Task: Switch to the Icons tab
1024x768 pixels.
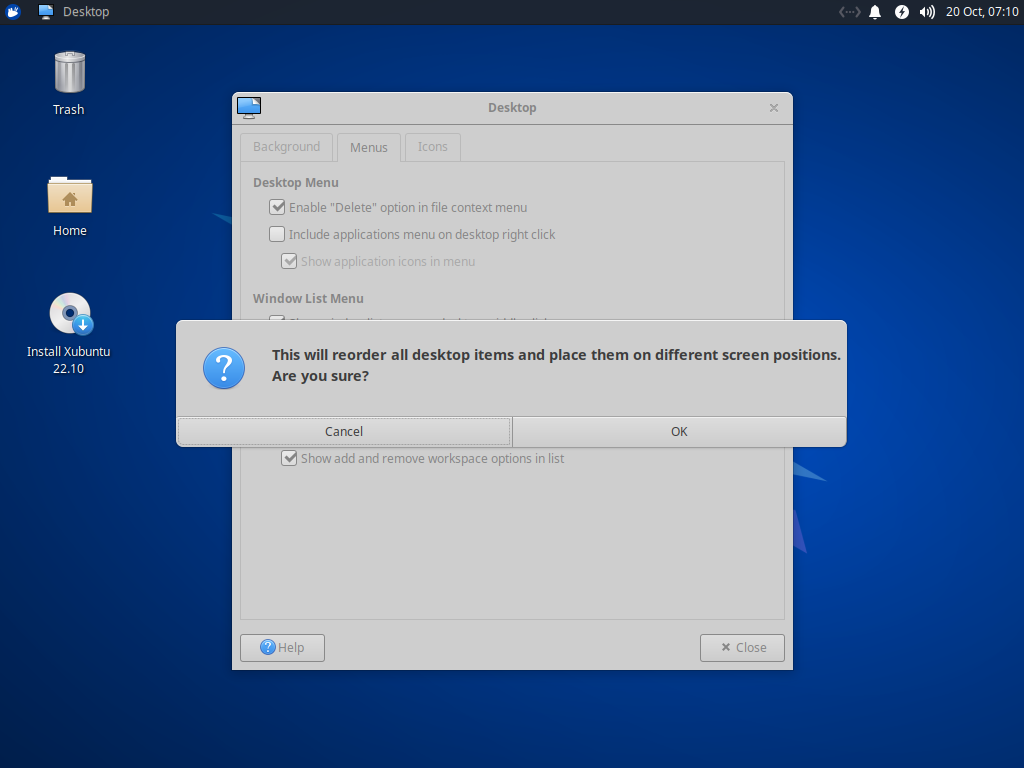Action: [x=432, y=147]
